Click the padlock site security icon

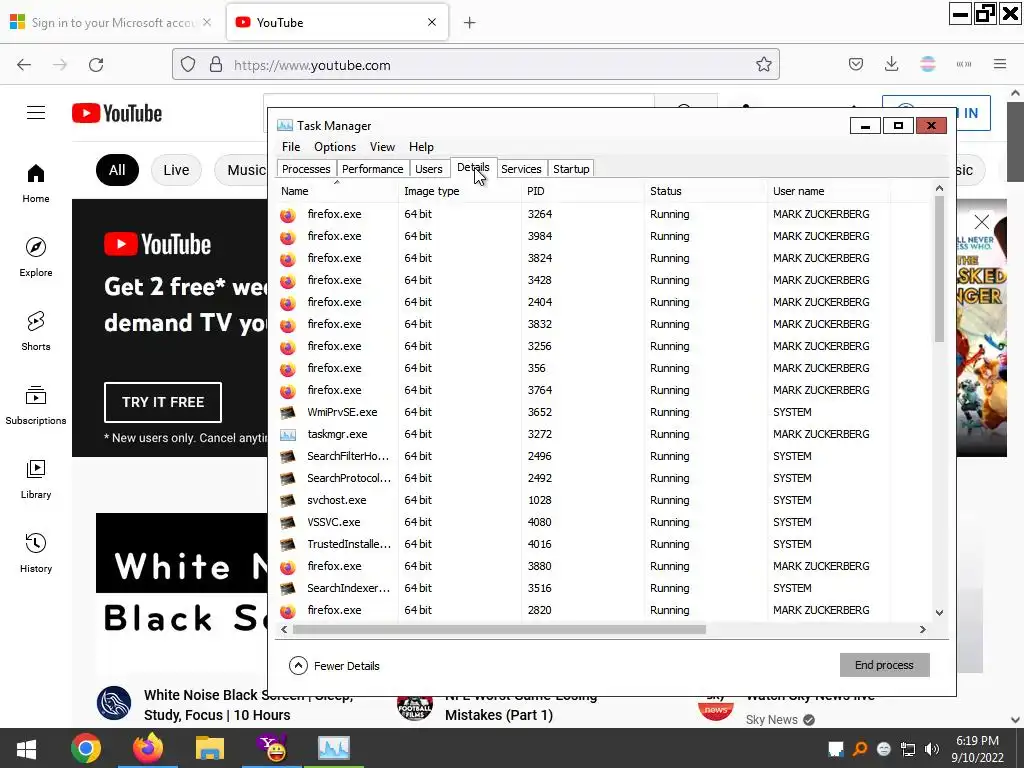click(x=216, y=65)
